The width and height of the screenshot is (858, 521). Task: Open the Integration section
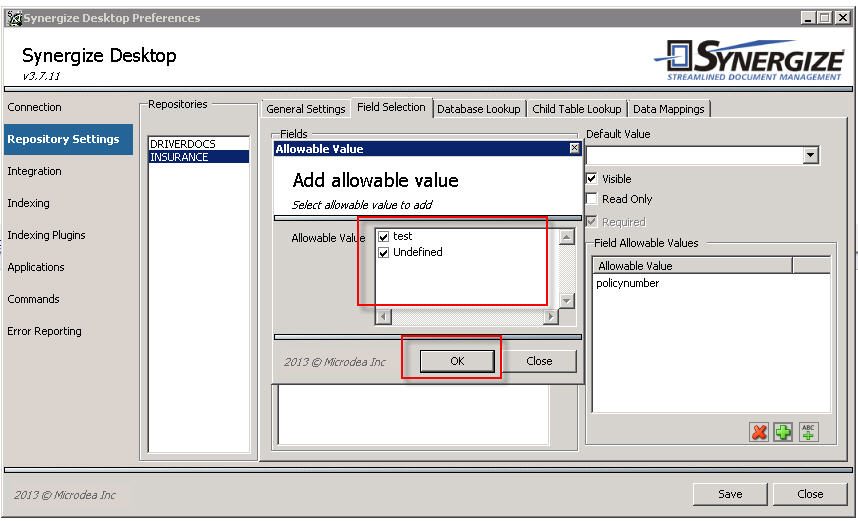click(34, 171)
